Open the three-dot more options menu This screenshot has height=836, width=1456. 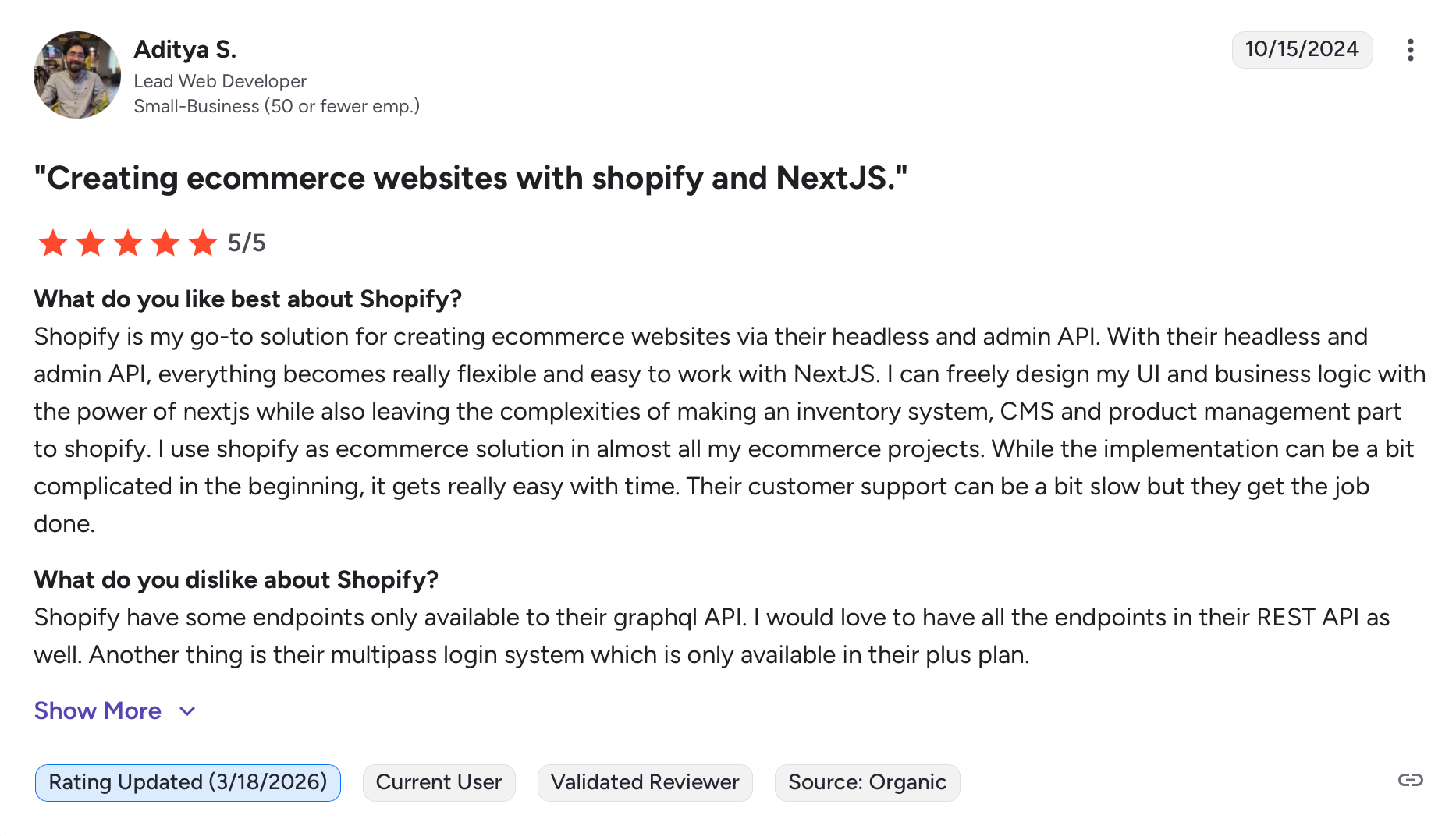1410,50
